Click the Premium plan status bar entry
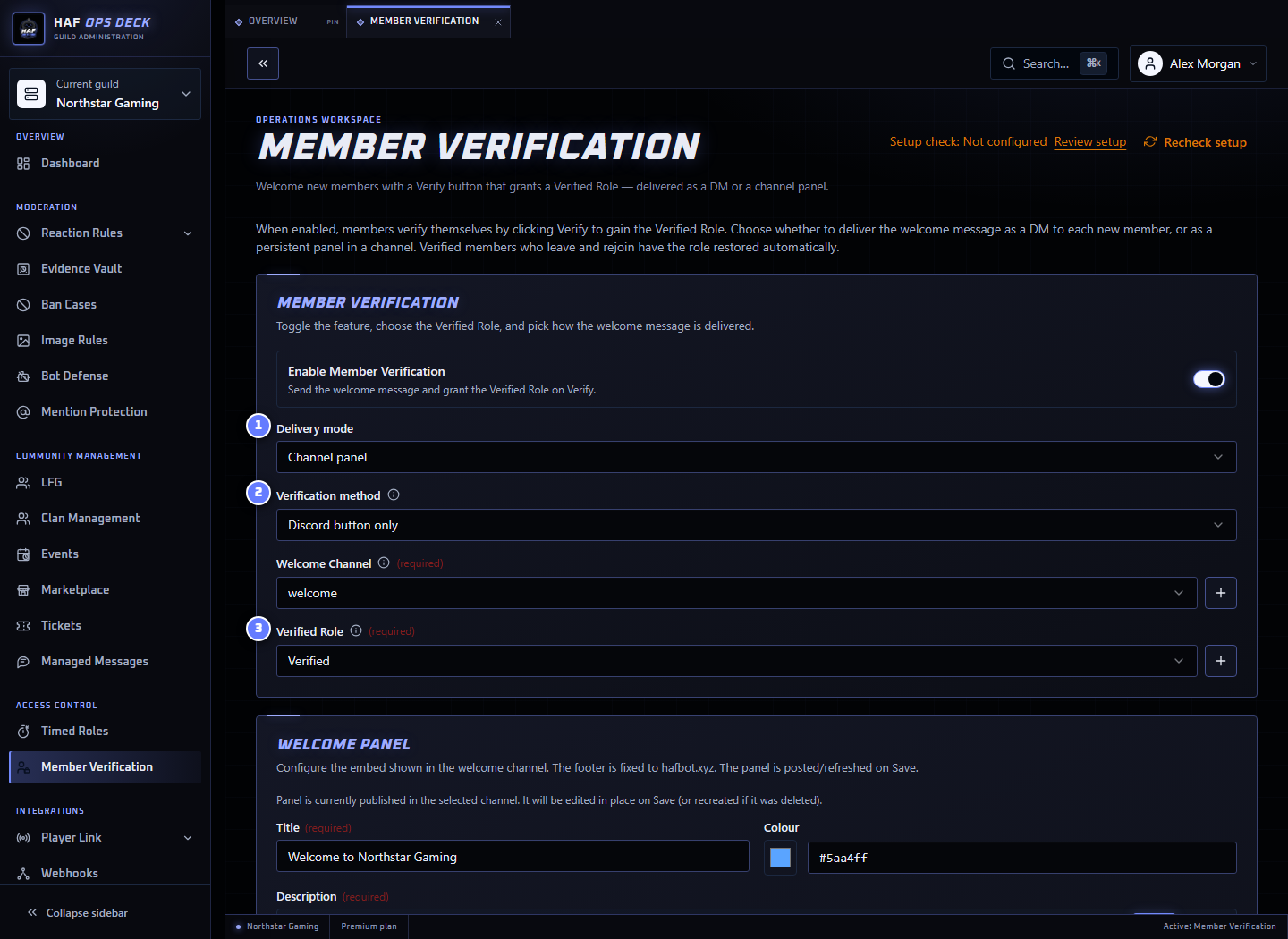1288x939 pixels. (x=369, y=926)
